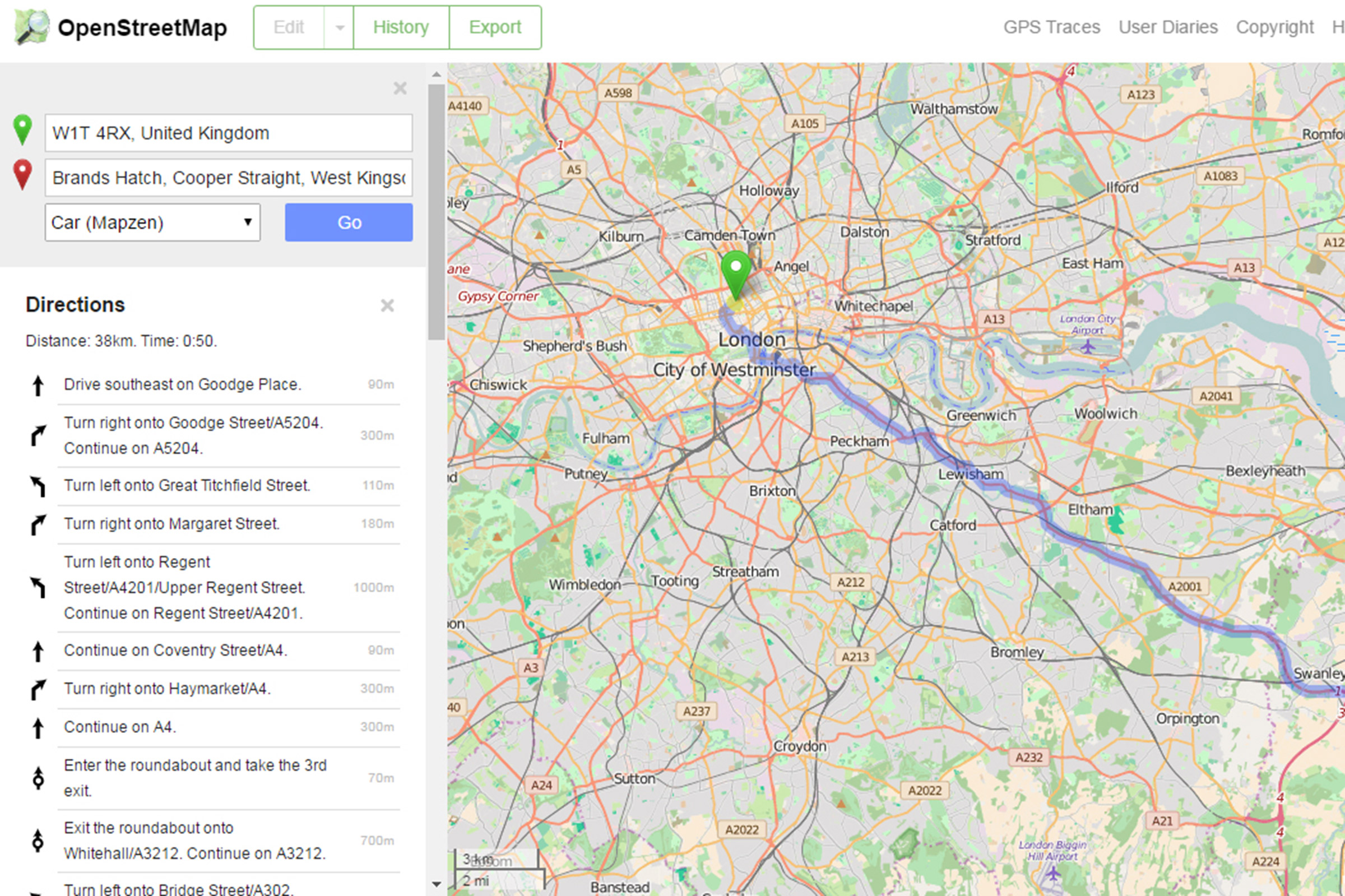Click the turn-right icon beside Haymarket/A4 step

tap(38, 689)
